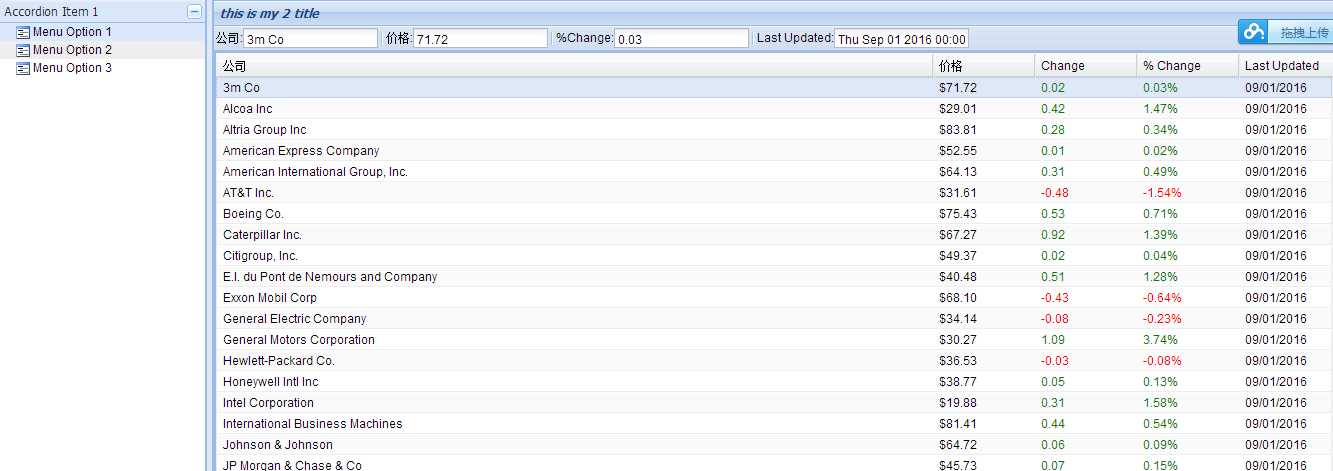Click the -1.54% change cell

tap(1163, 193)
